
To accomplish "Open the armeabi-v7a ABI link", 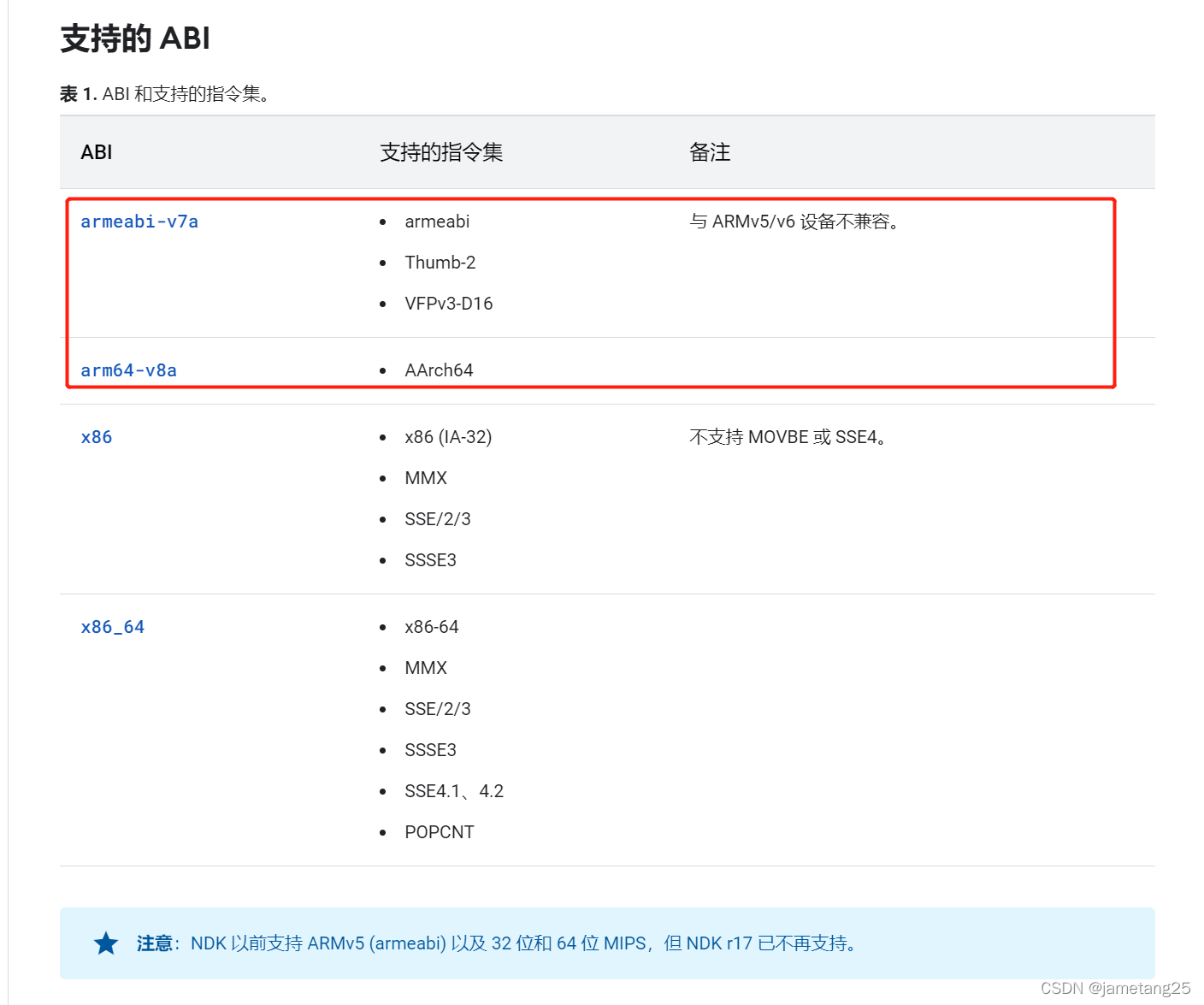I will 139,222.
